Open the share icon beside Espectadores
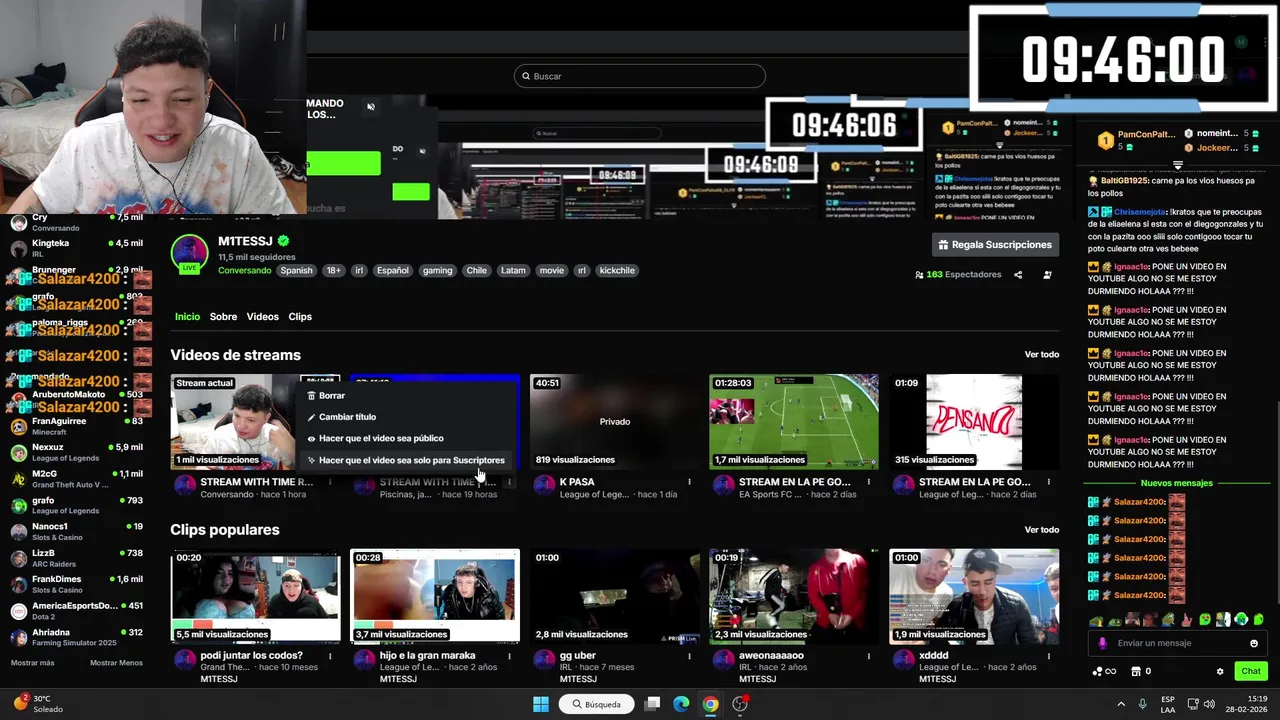This screenshot has width=1280, height=720. pyautogui.click(x=1018, y=275)
